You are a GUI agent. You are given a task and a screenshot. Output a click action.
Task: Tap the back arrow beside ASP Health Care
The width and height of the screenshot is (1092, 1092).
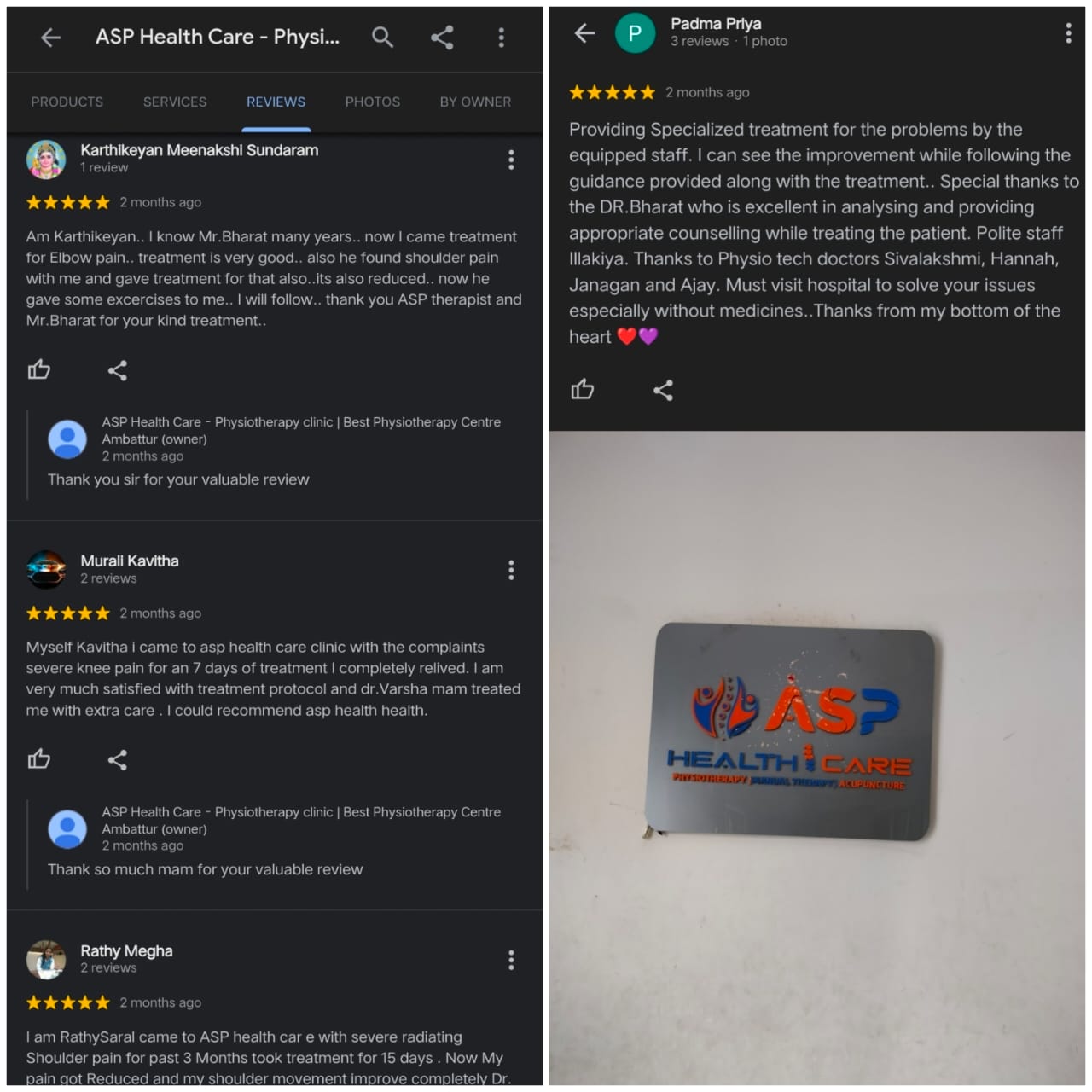click(x=50, y=37)
